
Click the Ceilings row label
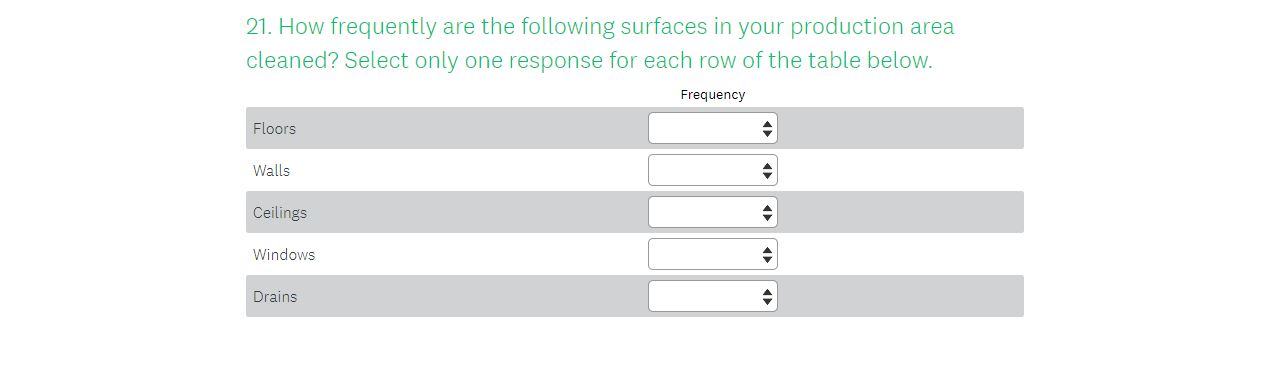pyautogui.click(x=280, y=212)
